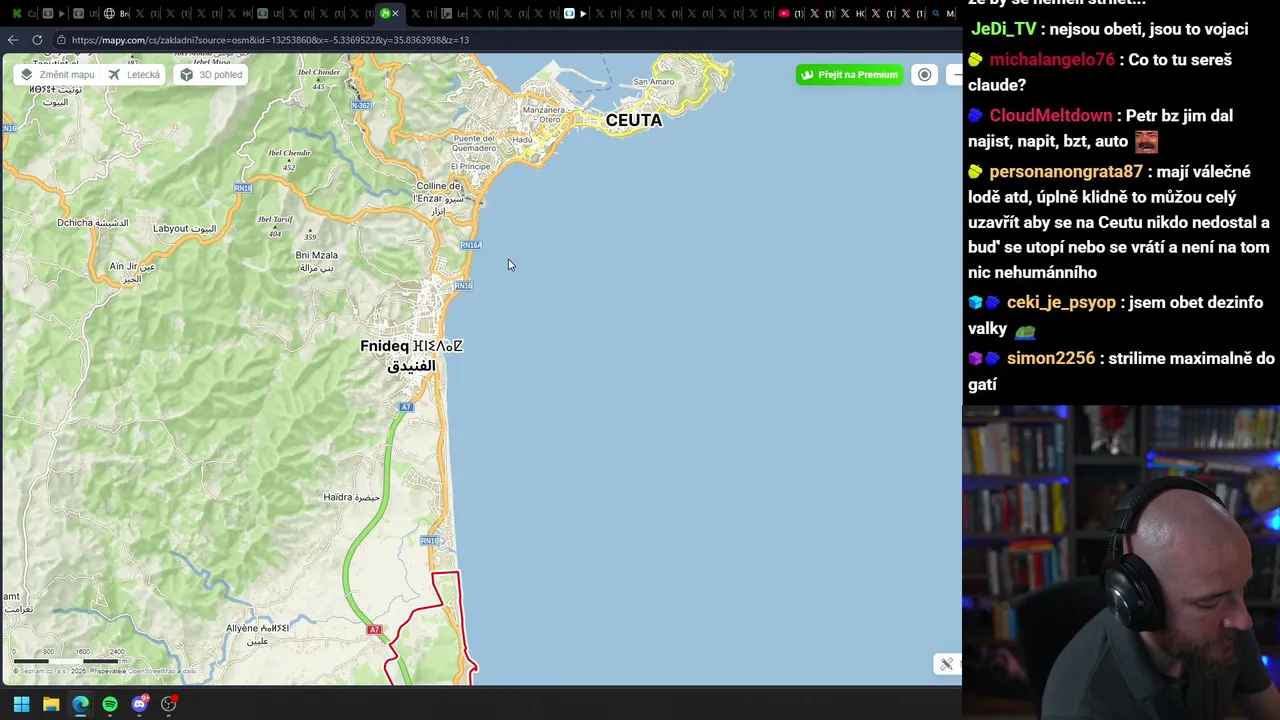Click the Labyout place label
The width and height of the screenshot is (1280, 720).
184,229
